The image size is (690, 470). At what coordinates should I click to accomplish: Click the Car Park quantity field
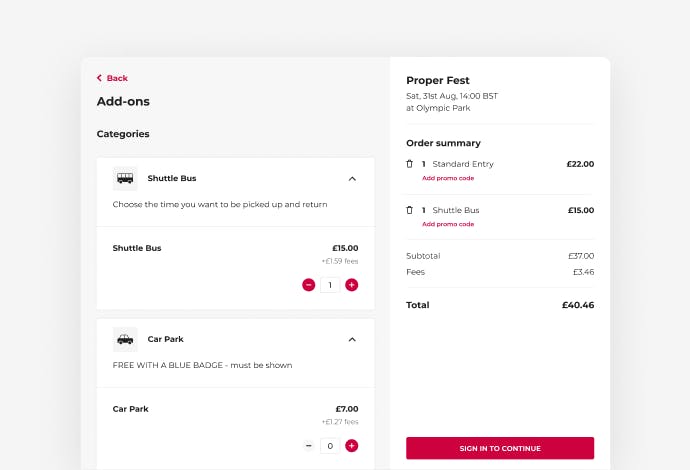[330, 446]
